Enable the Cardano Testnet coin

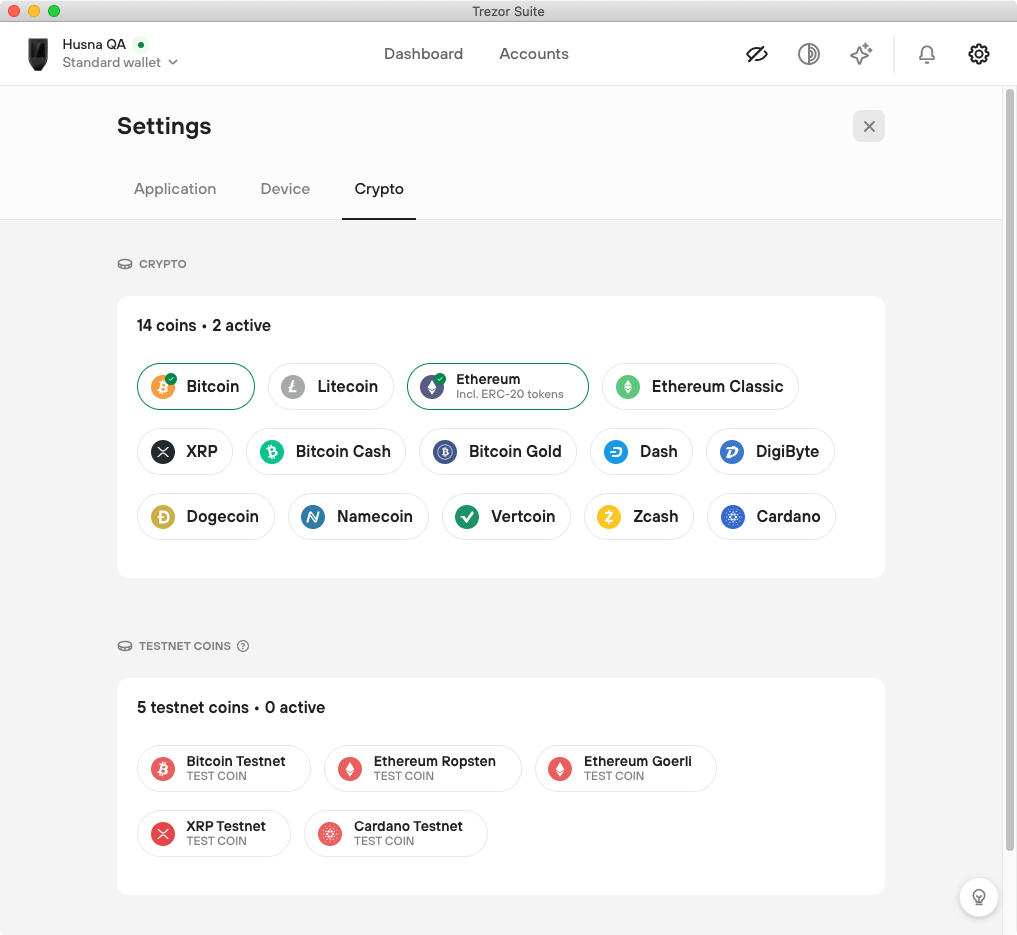coord(396,833)
